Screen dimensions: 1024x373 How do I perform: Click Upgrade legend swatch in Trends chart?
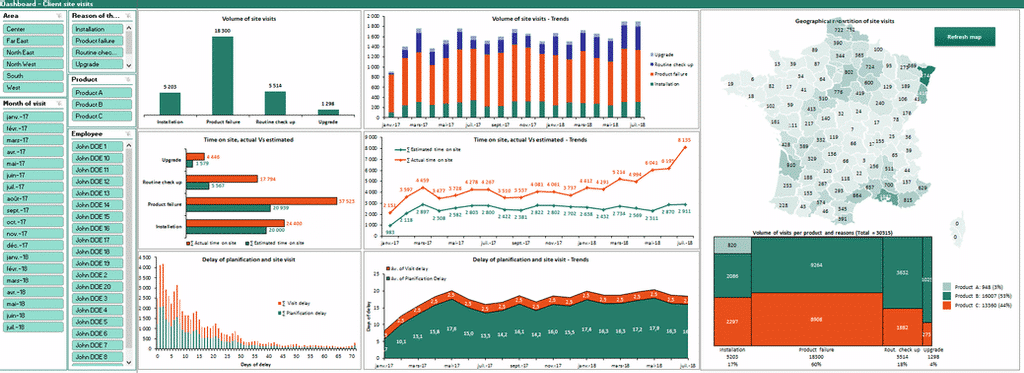coord(651,55)
